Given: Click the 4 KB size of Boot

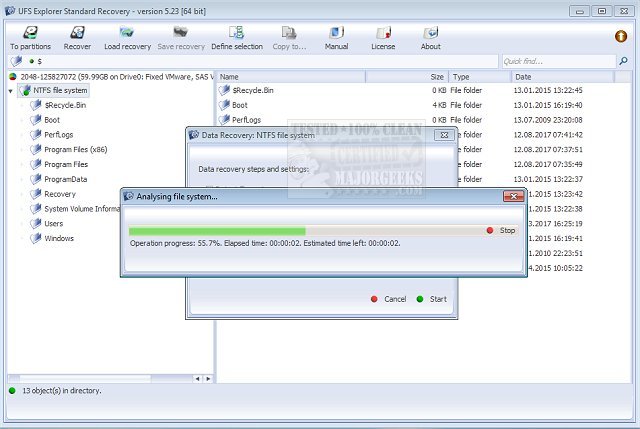Looking at the screenshot, I should (x=439, y=105).
